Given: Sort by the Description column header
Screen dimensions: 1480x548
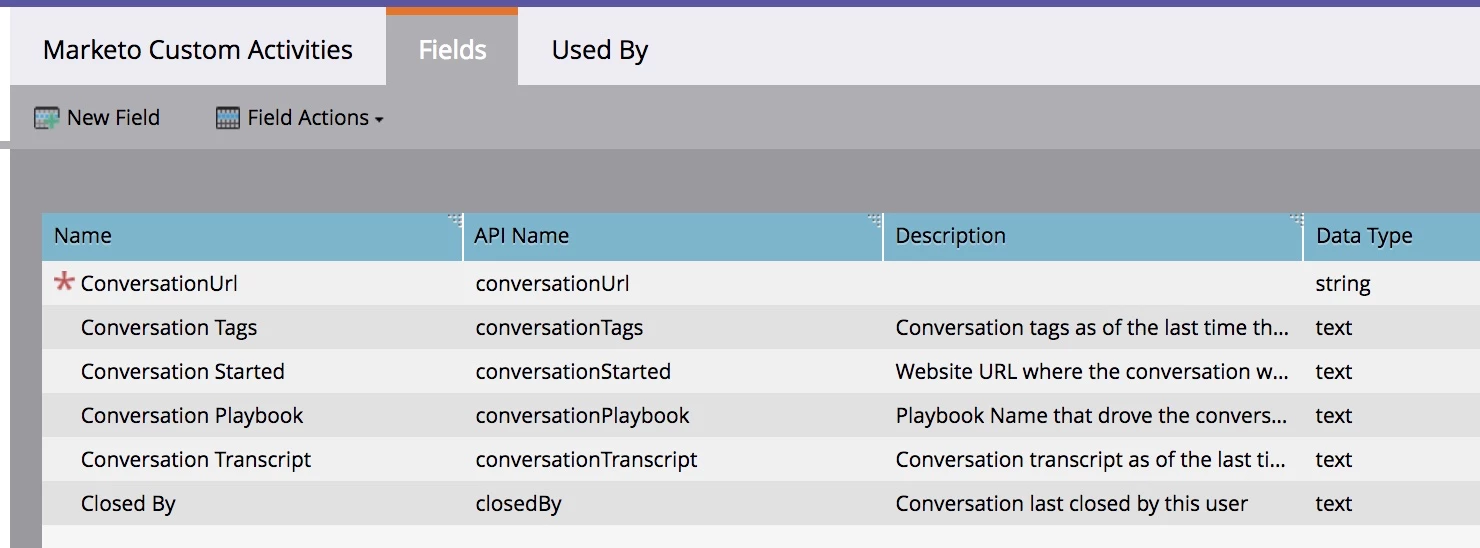Looking at the screenshot, I should tap(1094, 236).
